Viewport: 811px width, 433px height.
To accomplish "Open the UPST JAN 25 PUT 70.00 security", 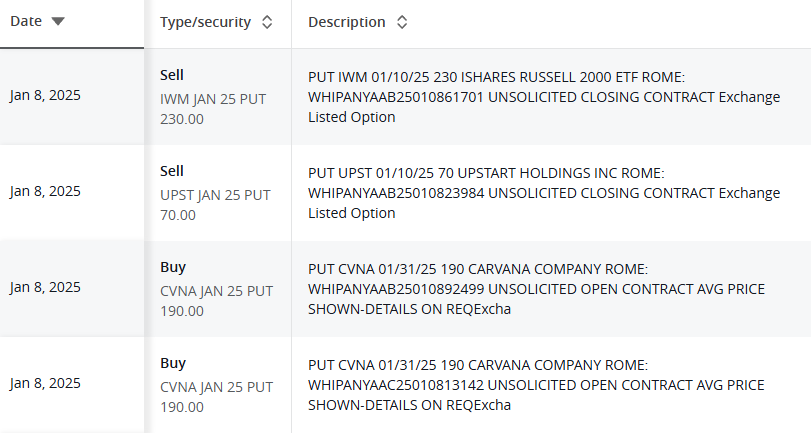I will click(x=215, y=205).
